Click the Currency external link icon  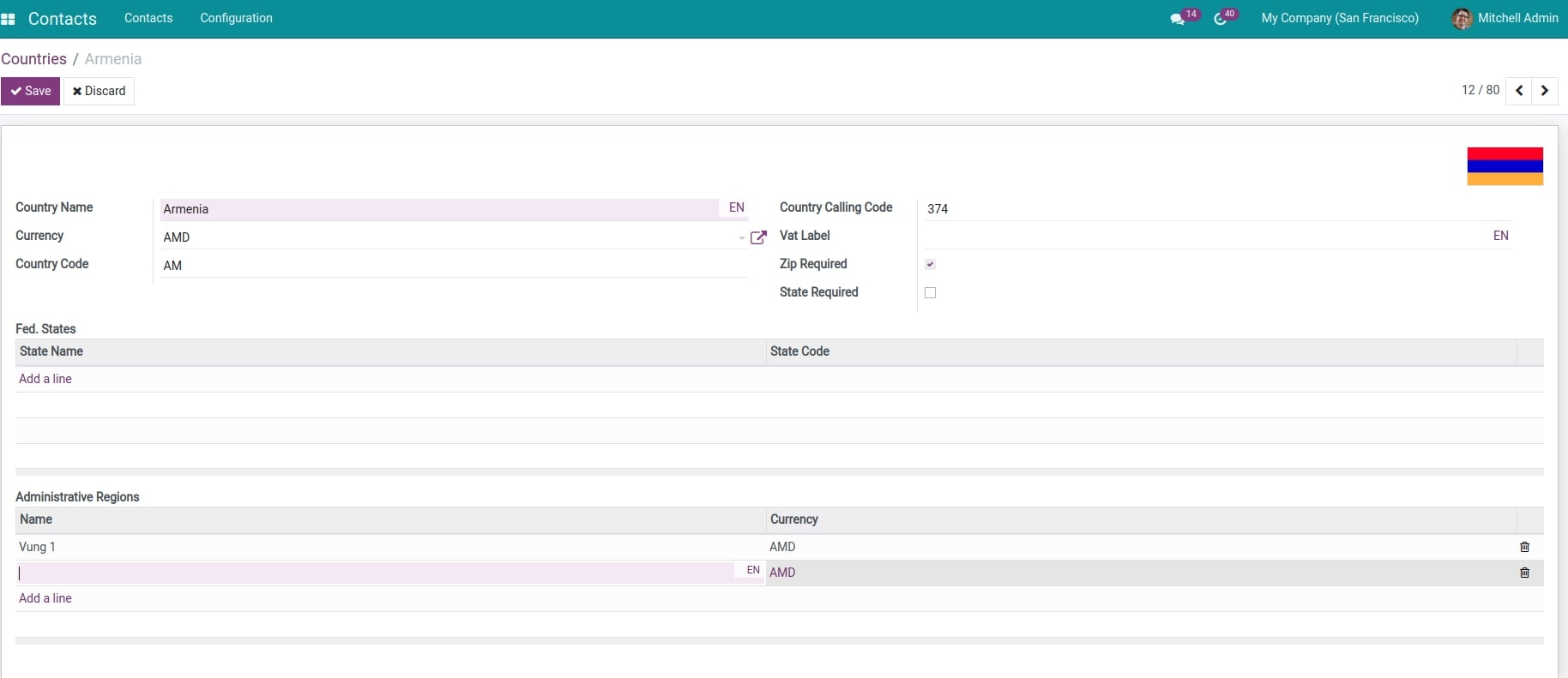pos(757,237)
